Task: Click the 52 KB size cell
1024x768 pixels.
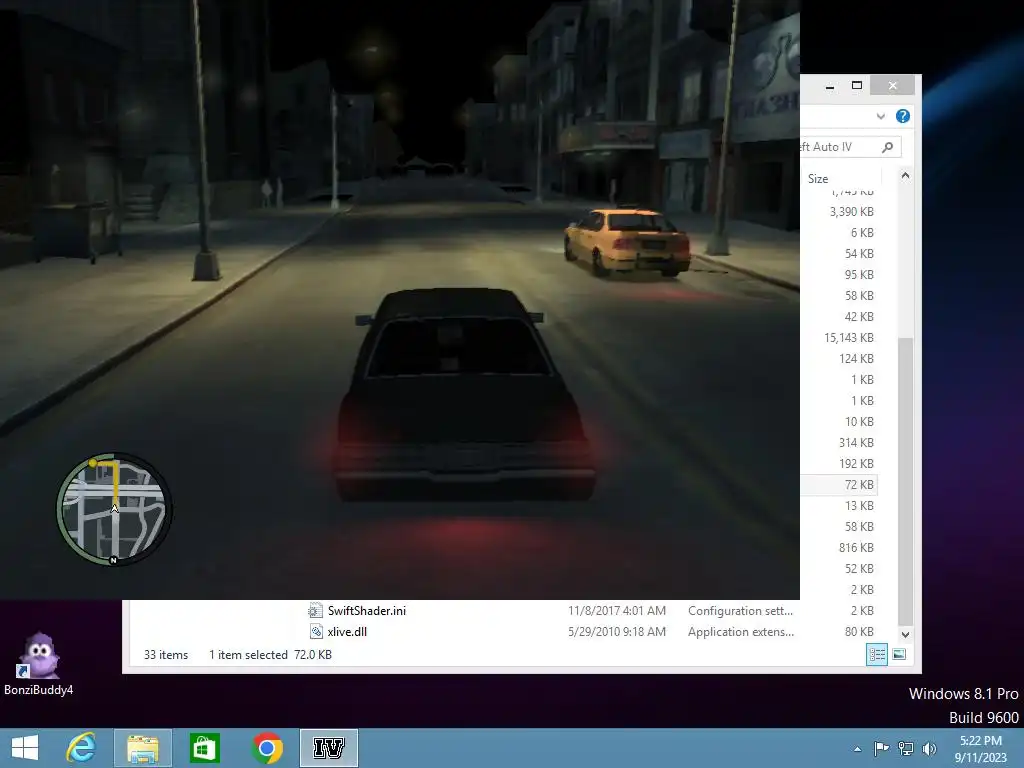Action: pyautogui.click(x=859, y=568)
